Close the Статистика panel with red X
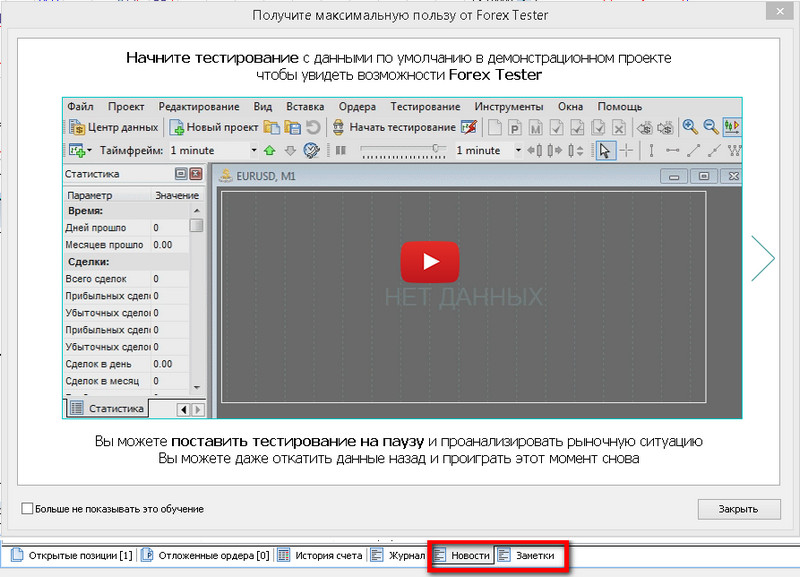800x577 pixels. click(x=195, y=174)
